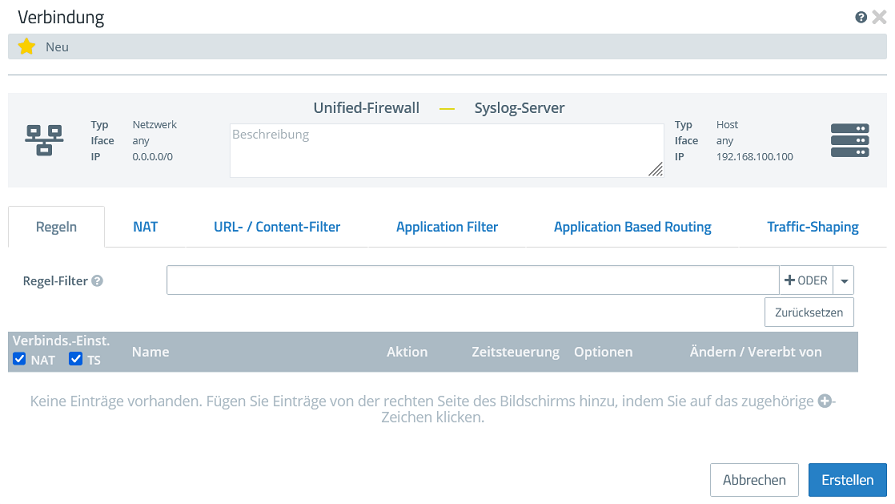Click the help question mark icon beside the close button
895x504 pixels.
860,18
